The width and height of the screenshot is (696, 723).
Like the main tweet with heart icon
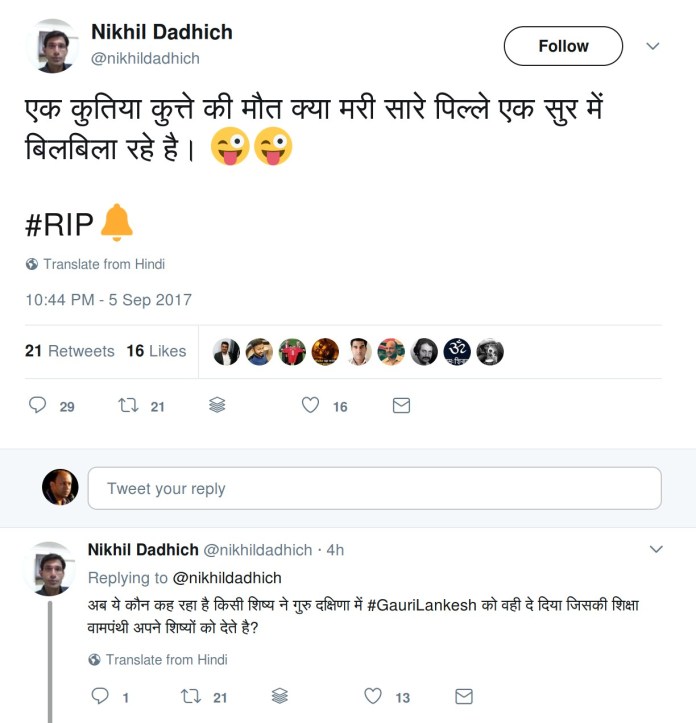[310, 405]
